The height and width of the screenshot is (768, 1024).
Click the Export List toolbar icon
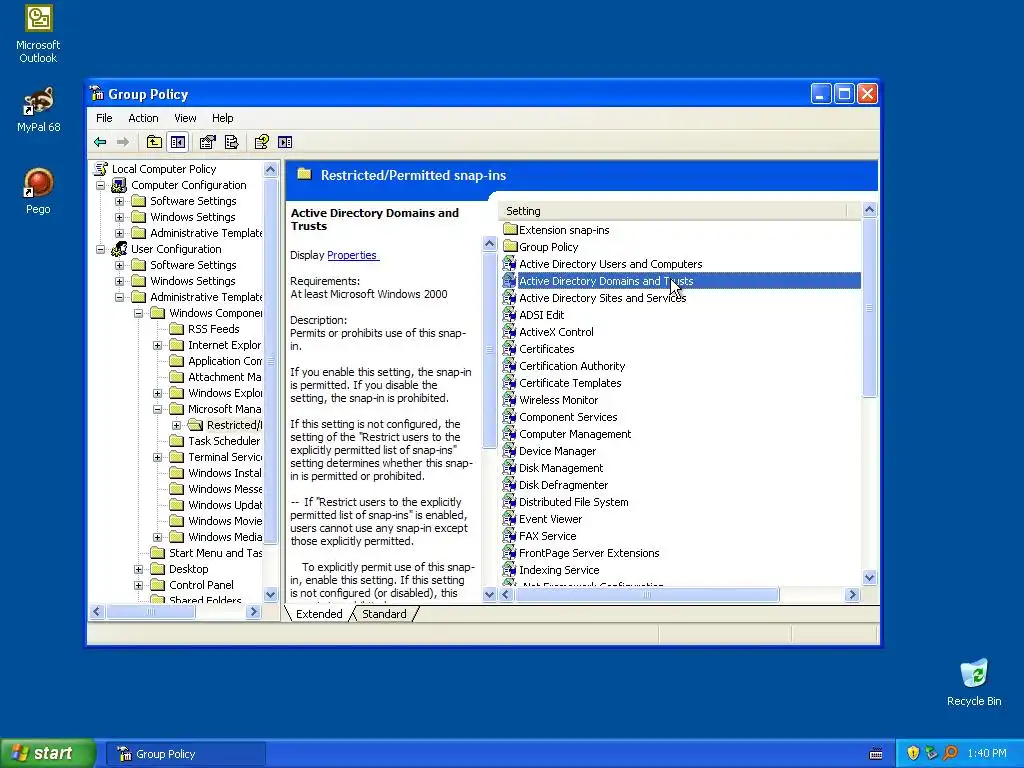click(232, 142)
